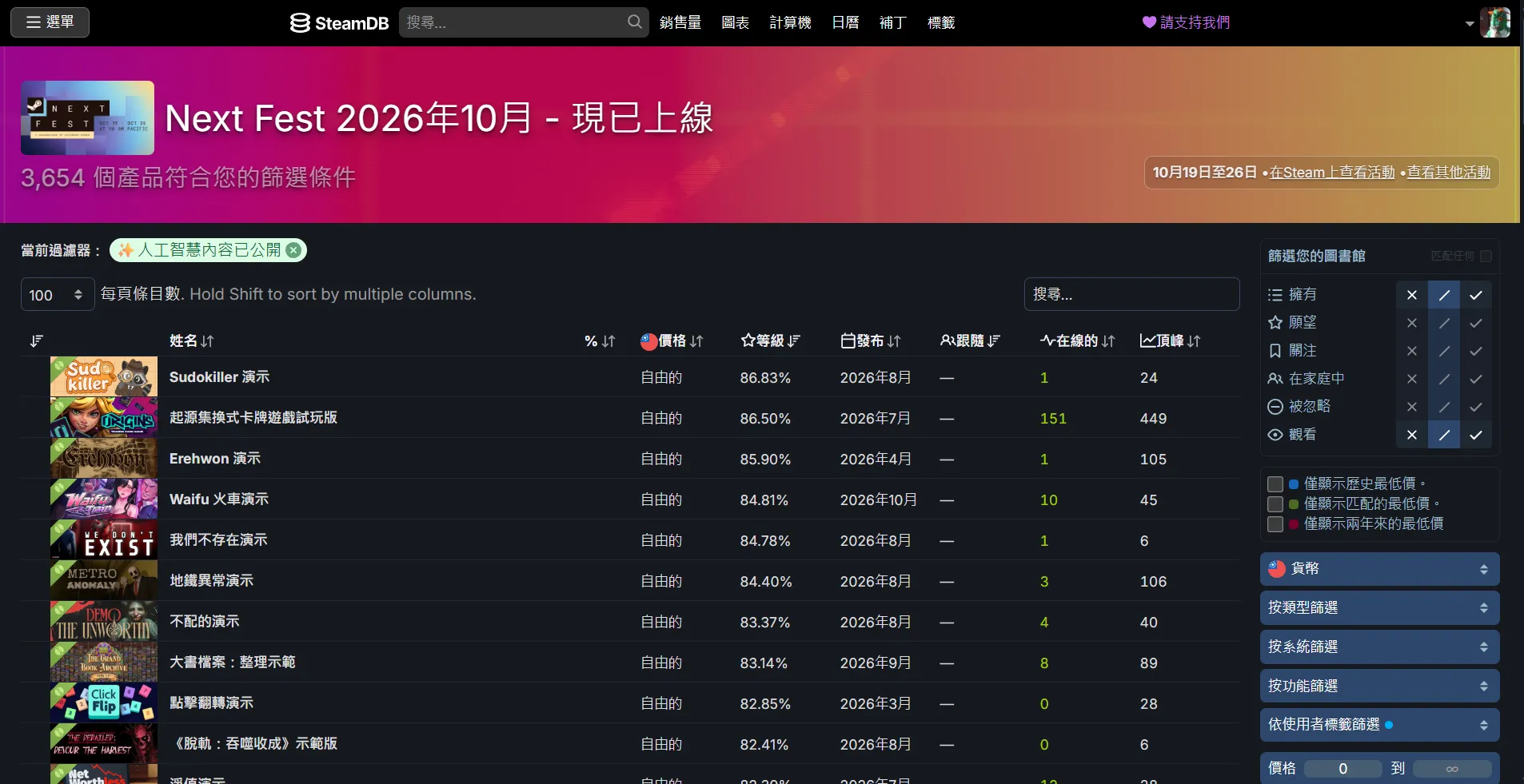Click the checkmark include for 願望 row
Screen dimensions: 1524x784
tap(1476, 323)
